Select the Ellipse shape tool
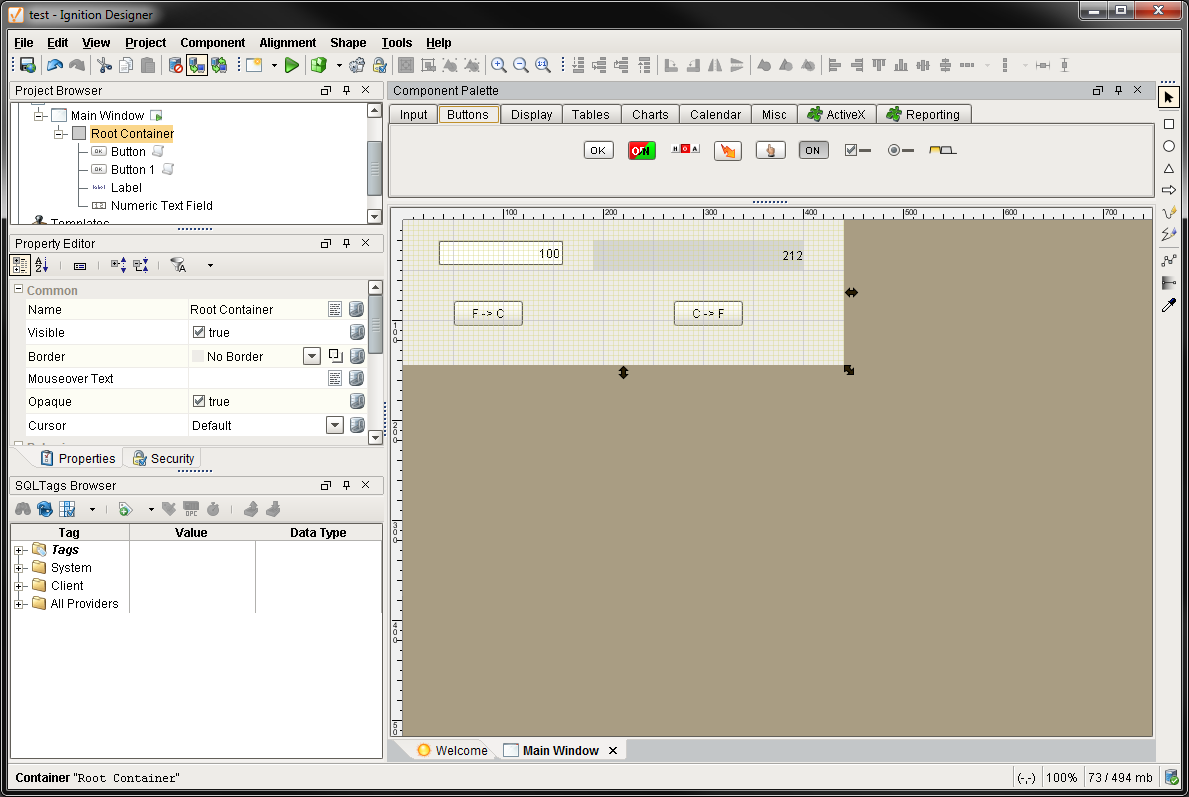 (1169, 146)
